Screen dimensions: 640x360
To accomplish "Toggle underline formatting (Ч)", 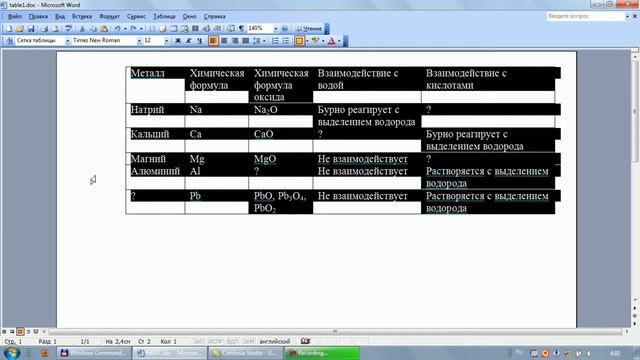I will 199,41.
